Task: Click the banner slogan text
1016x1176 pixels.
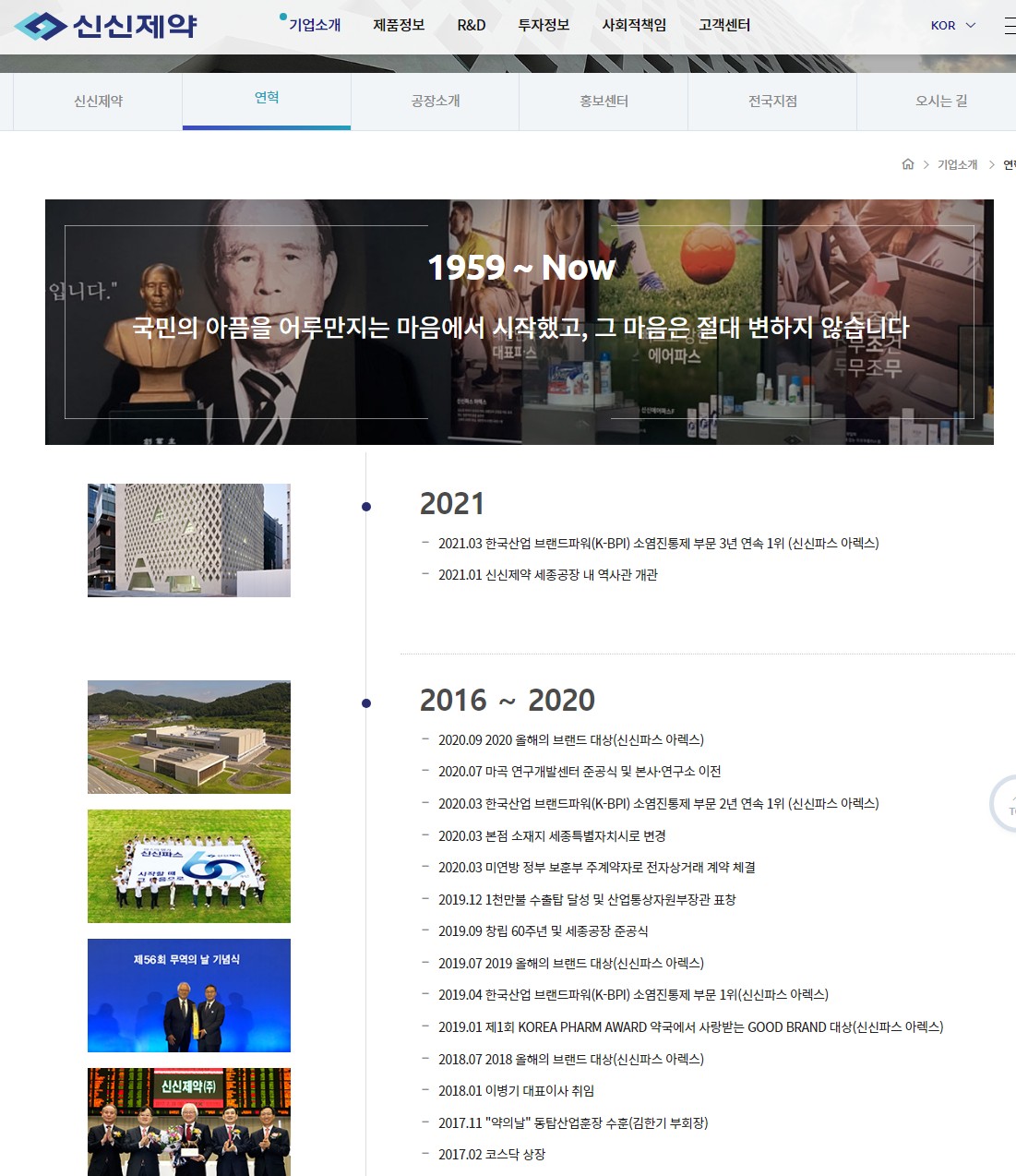Action: 520,328
